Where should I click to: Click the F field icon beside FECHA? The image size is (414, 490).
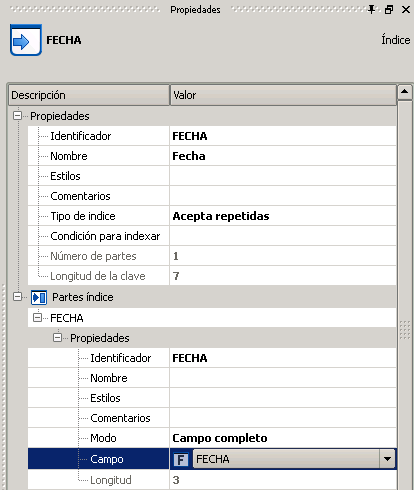point(181,460)
